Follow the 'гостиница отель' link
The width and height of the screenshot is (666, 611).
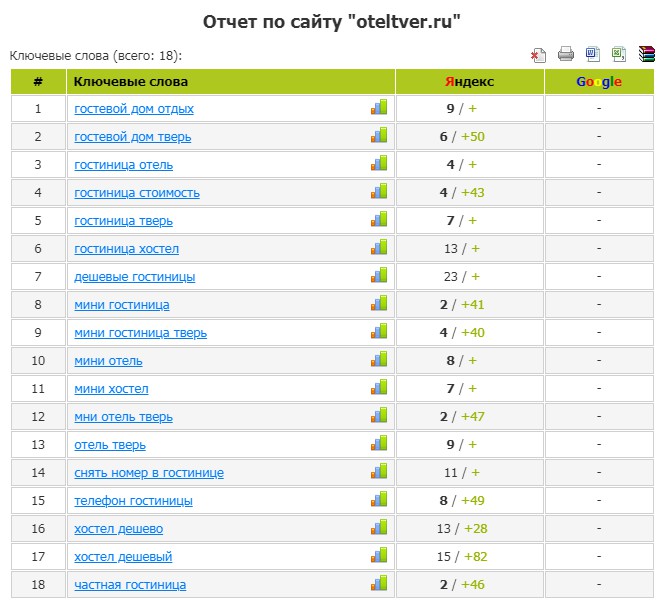pos(123,165)
